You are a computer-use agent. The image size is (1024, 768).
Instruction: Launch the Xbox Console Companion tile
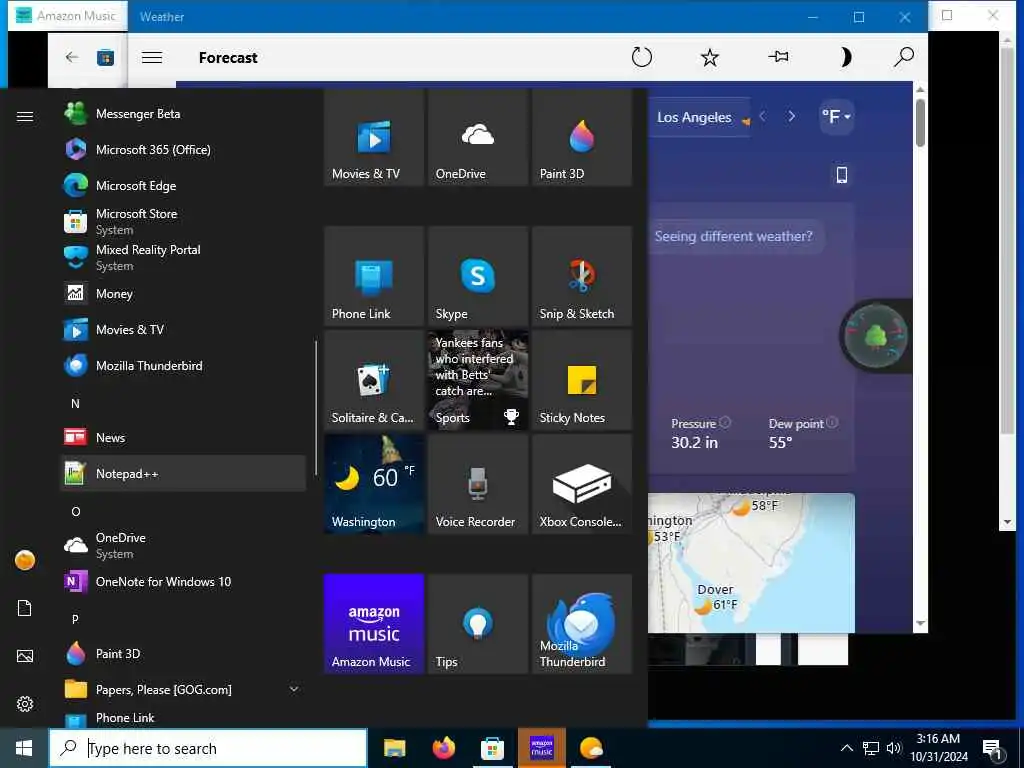582,484
